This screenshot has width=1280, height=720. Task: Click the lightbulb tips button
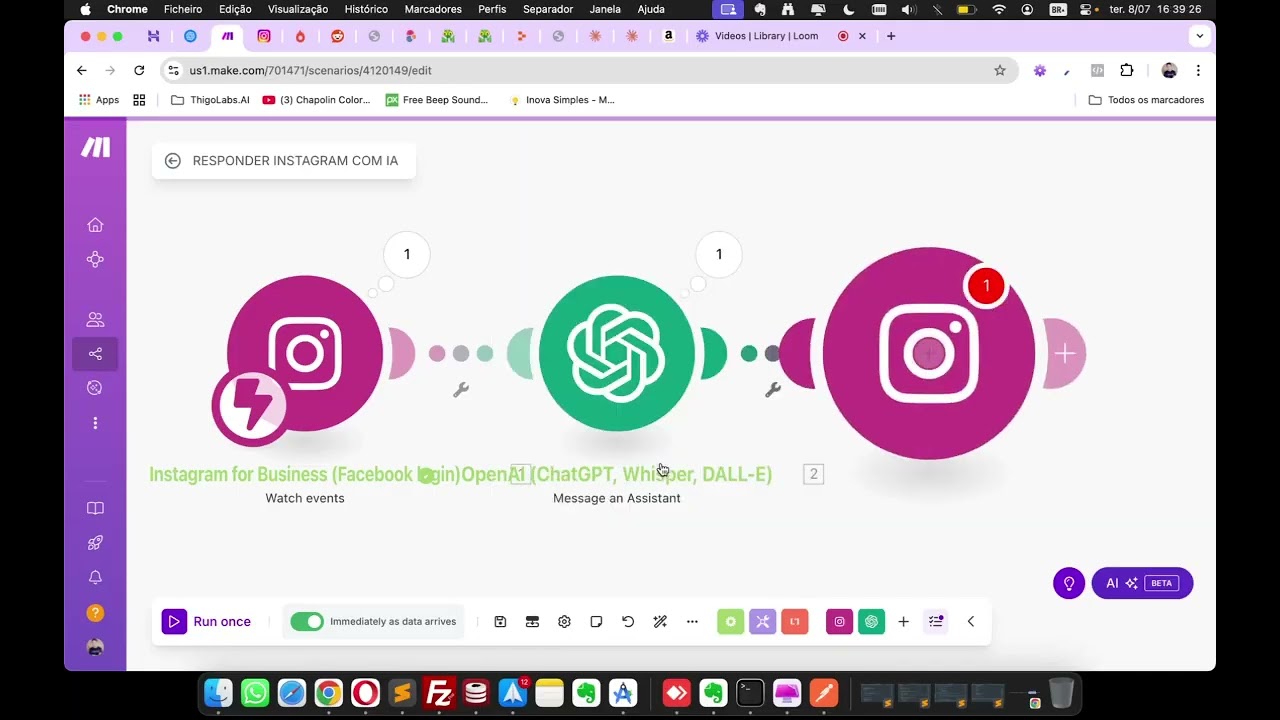1069,583
